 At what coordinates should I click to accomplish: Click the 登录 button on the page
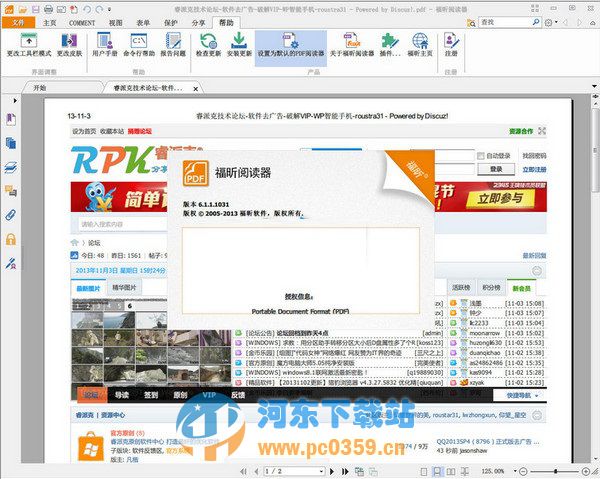click(496, 169)
